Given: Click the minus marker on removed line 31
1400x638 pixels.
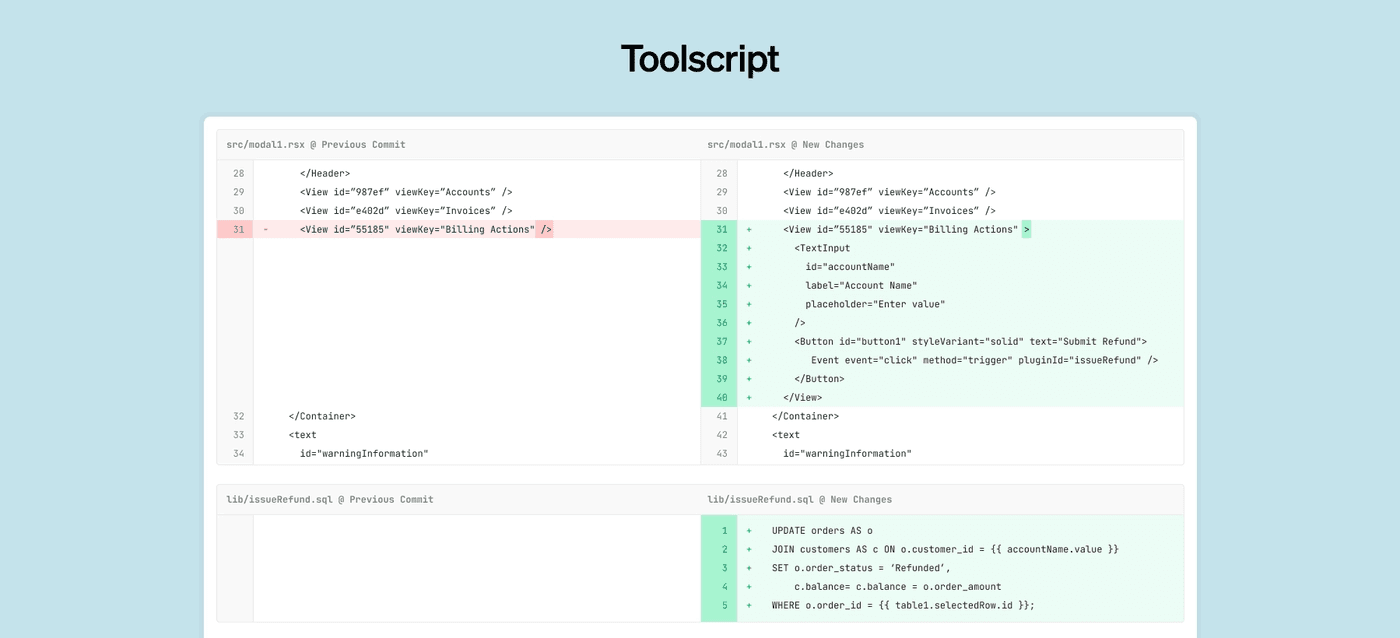Looking at the screenshot, I should point(266,230).
